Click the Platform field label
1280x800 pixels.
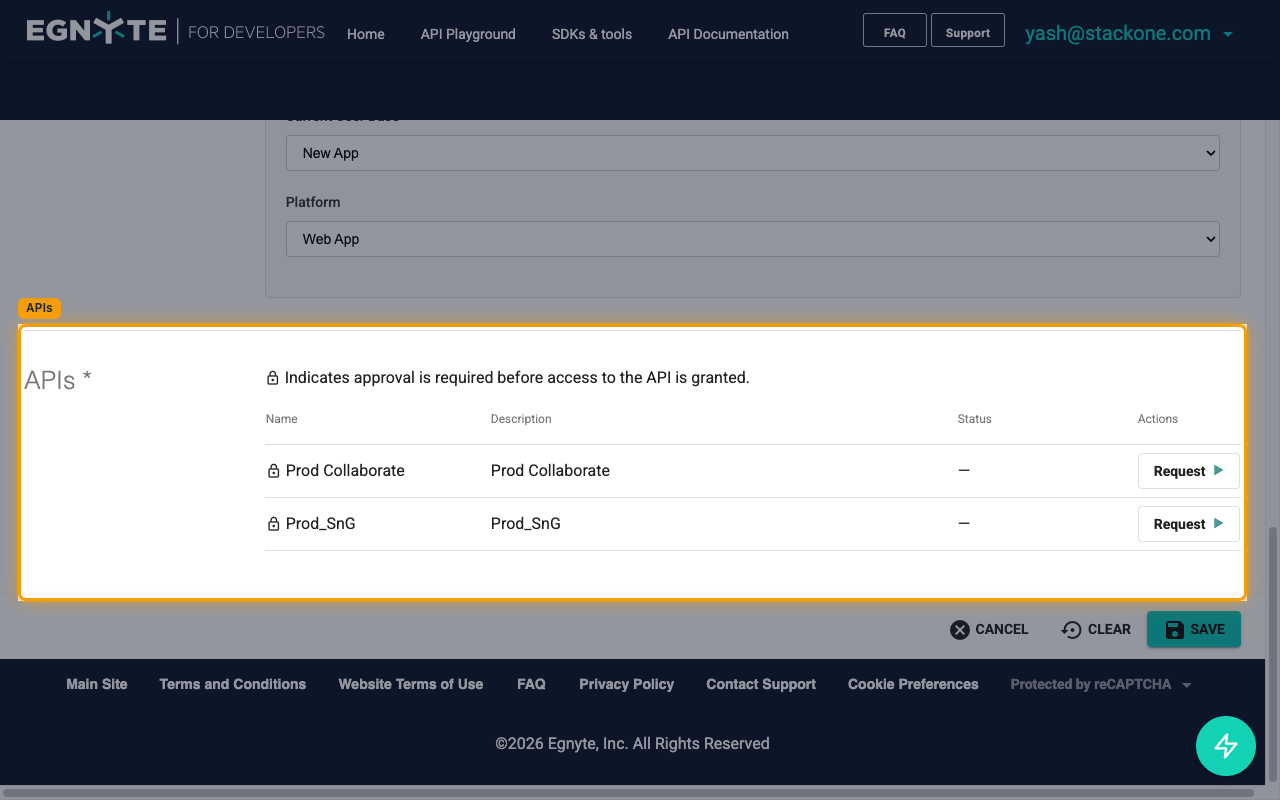313,202
